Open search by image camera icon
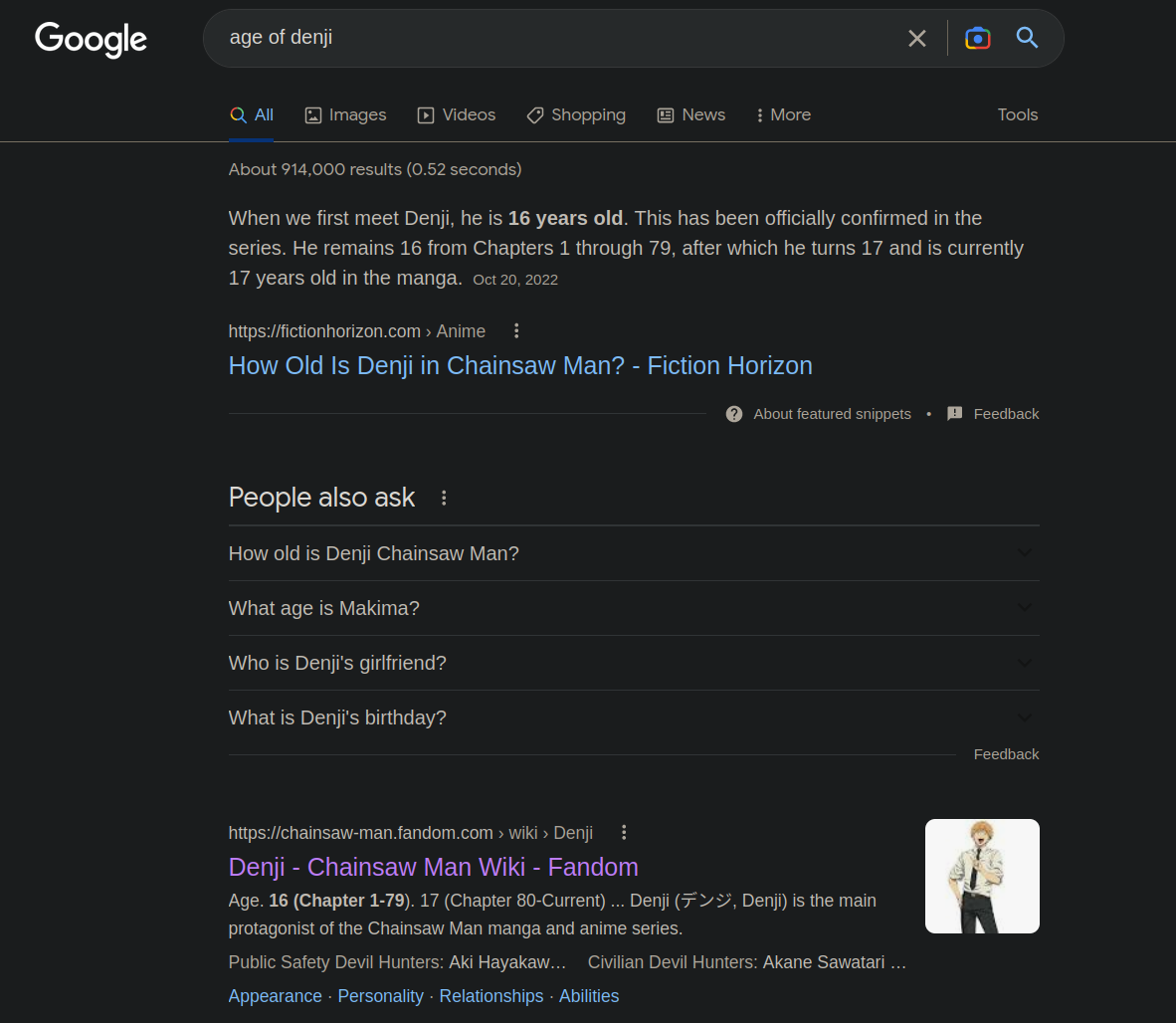Screen dimensions: 1176x1023 click(x=977, y=39)
